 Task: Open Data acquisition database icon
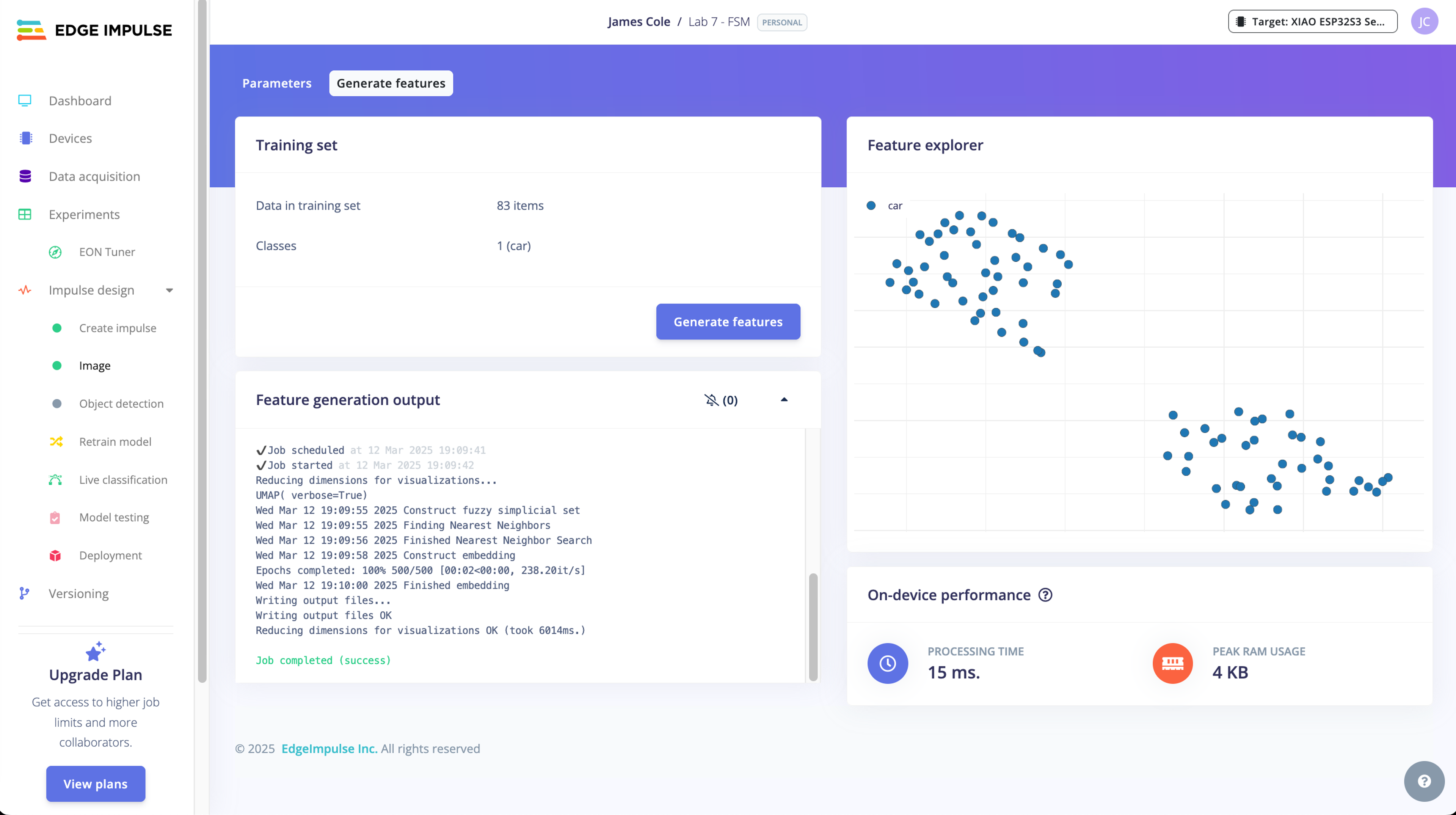coord(25,176)
